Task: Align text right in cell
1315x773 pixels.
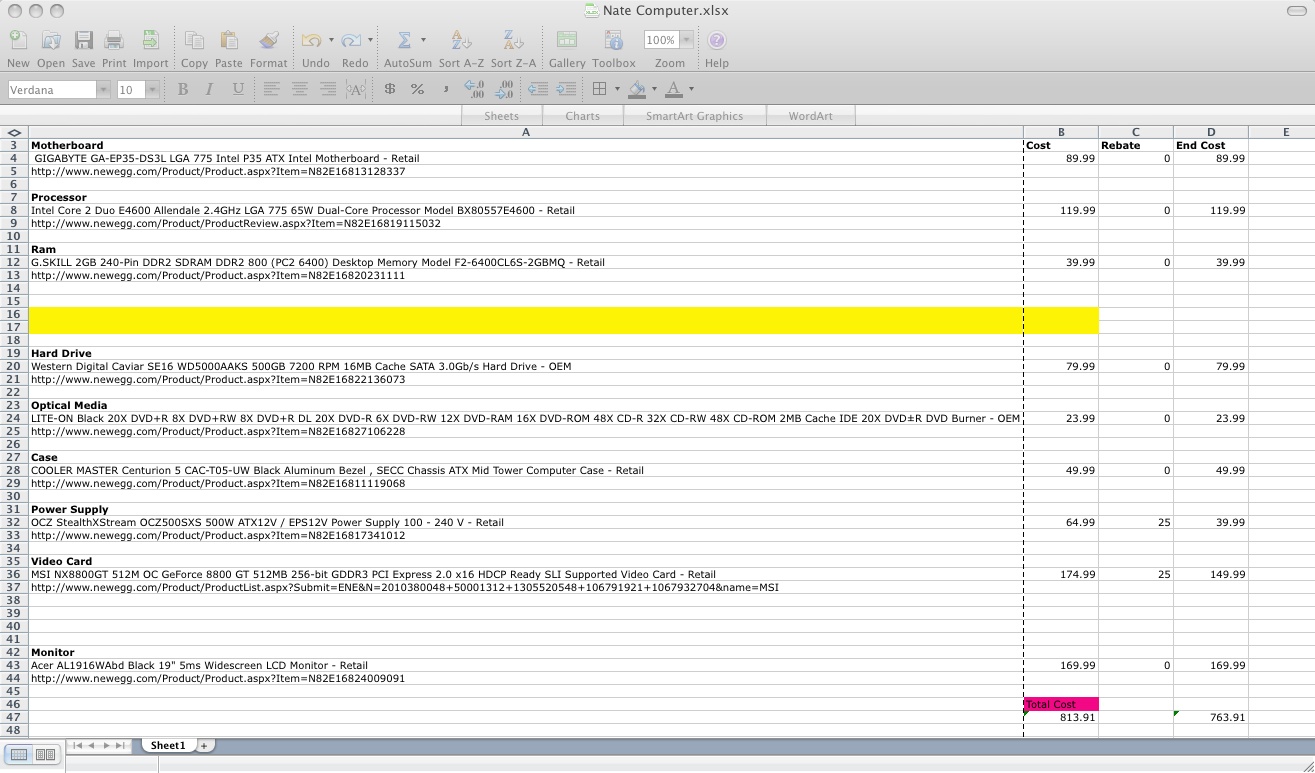Action: click(327, 89)
